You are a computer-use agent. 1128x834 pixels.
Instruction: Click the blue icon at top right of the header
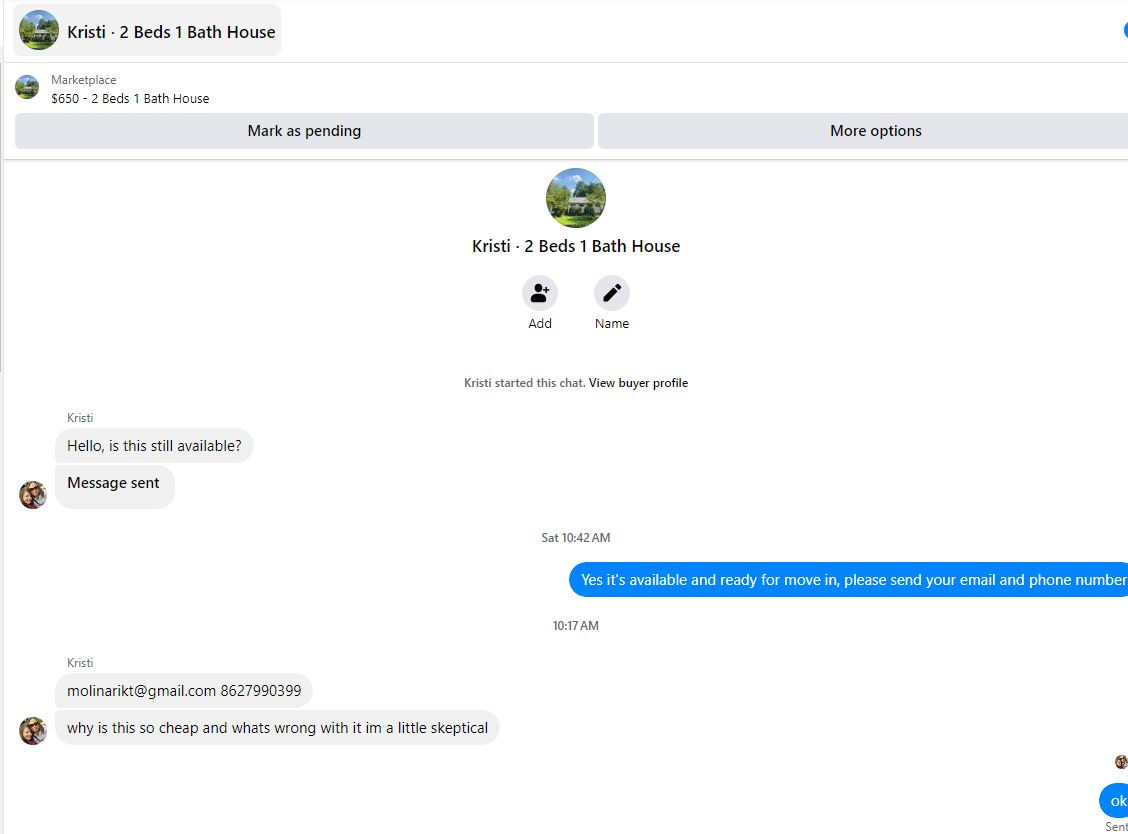point(1125,30)
